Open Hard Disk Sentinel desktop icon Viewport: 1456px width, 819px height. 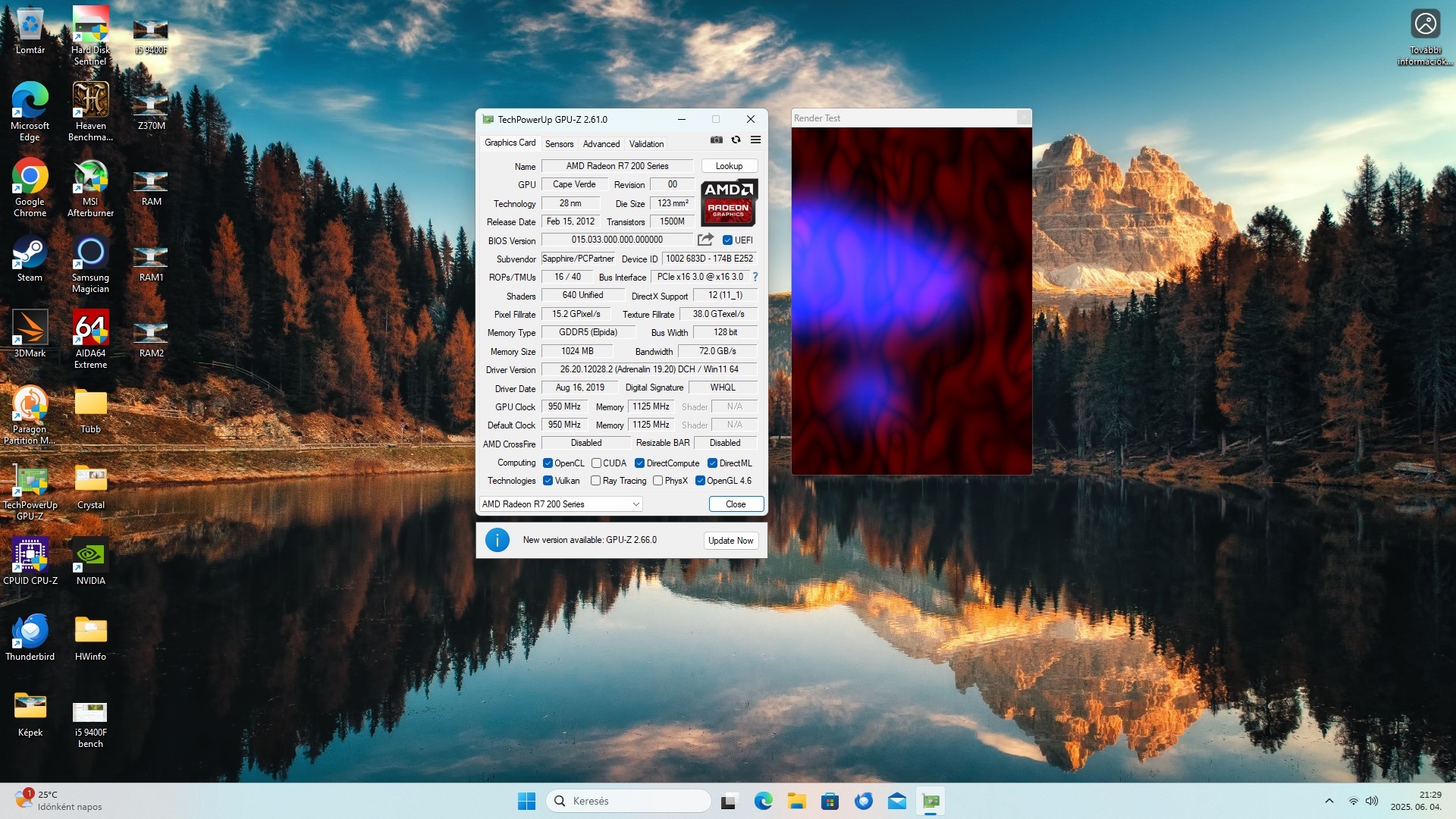(90, 34)
